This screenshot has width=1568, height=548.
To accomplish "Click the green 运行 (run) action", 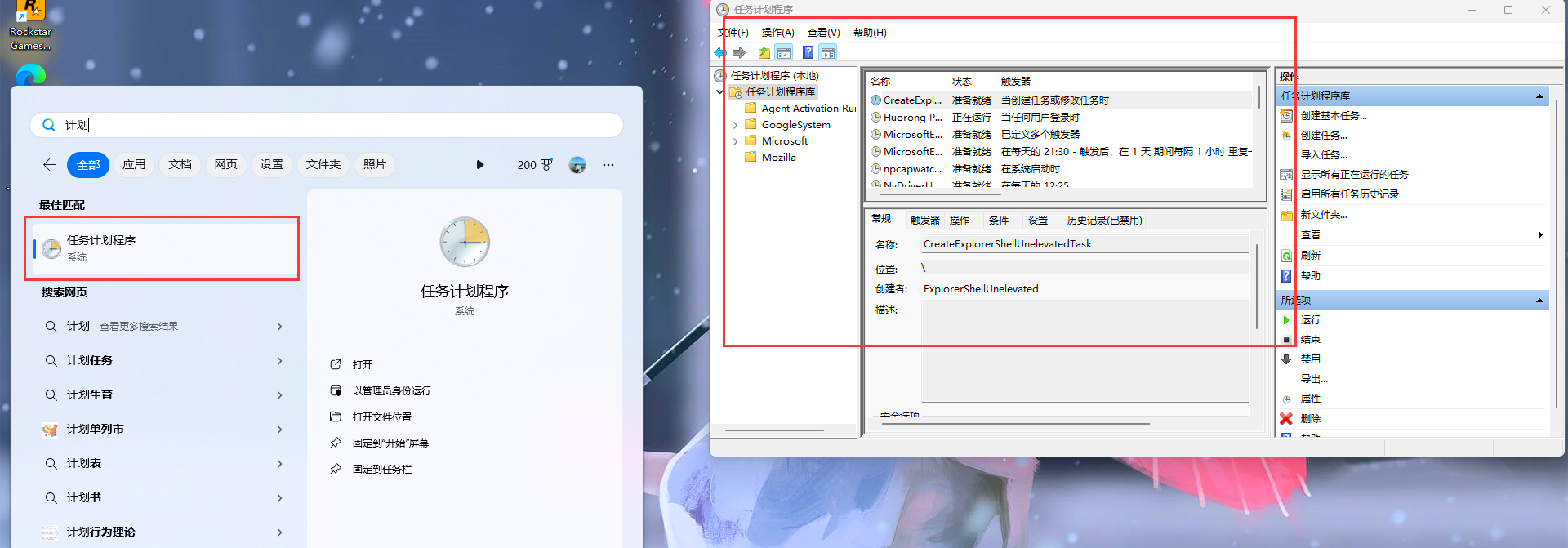I will (x=1310, y=320).
